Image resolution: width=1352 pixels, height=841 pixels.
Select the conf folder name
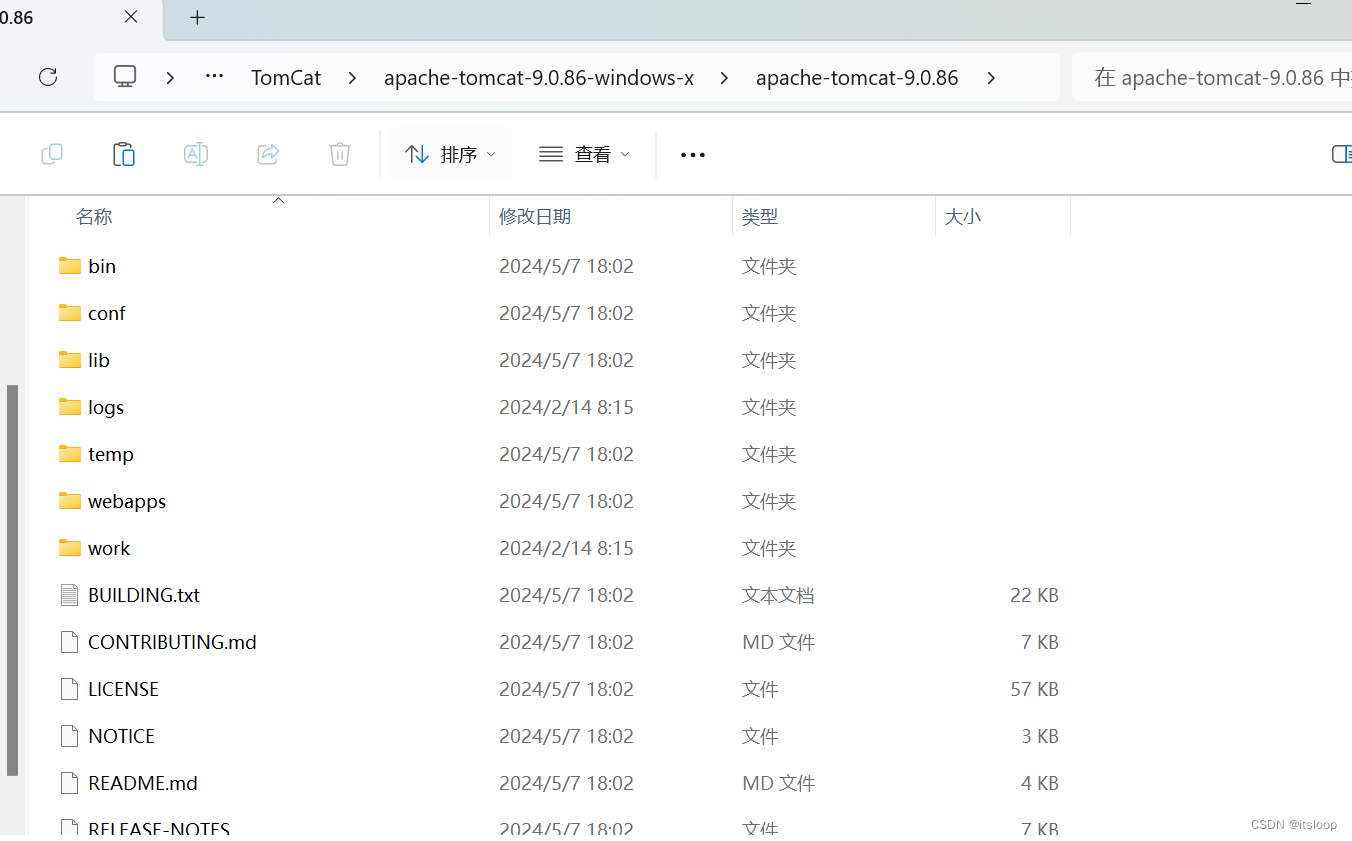pos(107,313)
